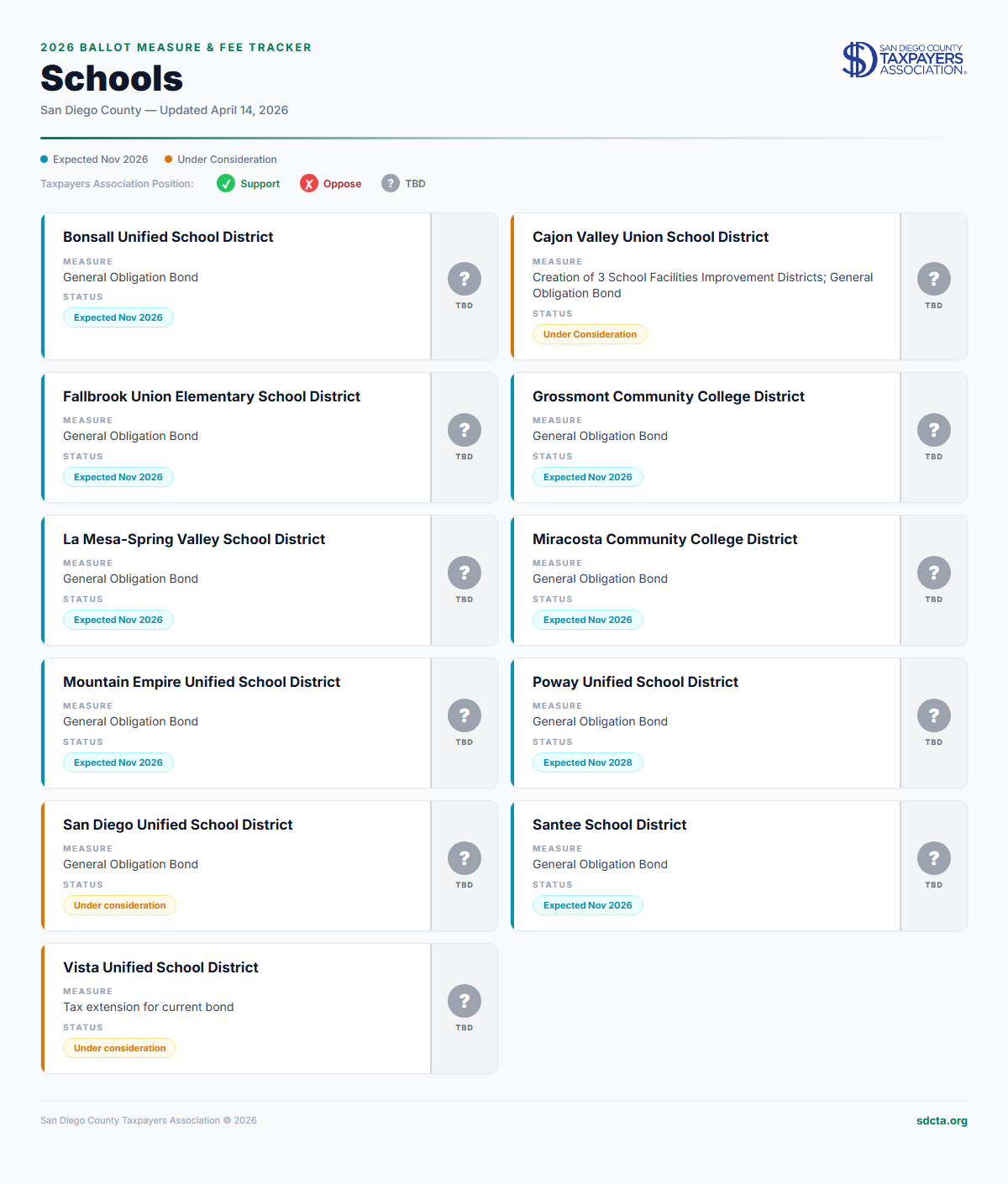1008x1184 pixels.
Task: Click the teal Expected Nov 2026 legend dot
Action: coord(45,160)
